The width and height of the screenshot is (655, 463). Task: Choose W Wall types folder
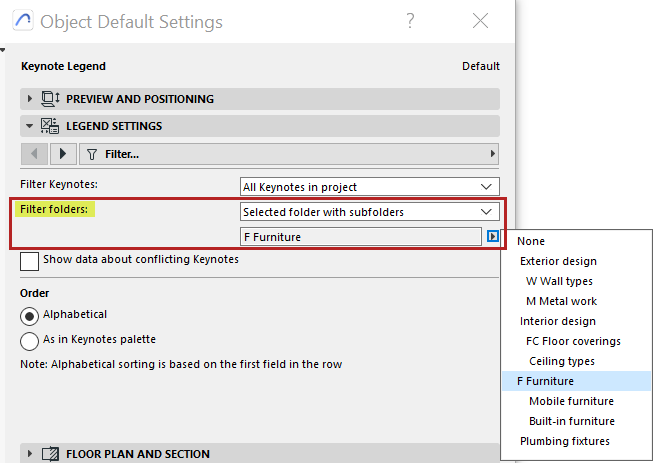point(576,281)
